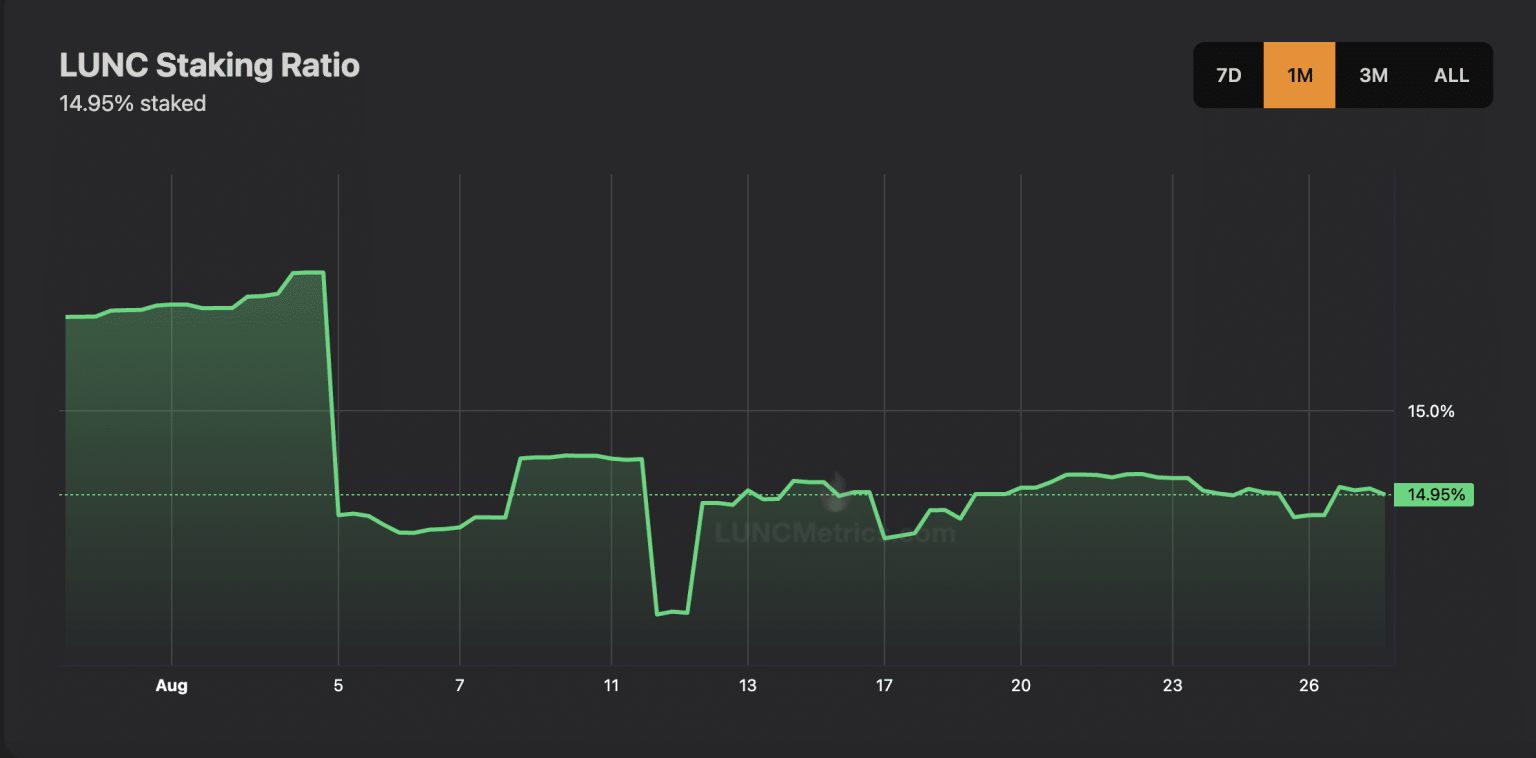Click the 11 date label on x-axis

coord(611,686)
